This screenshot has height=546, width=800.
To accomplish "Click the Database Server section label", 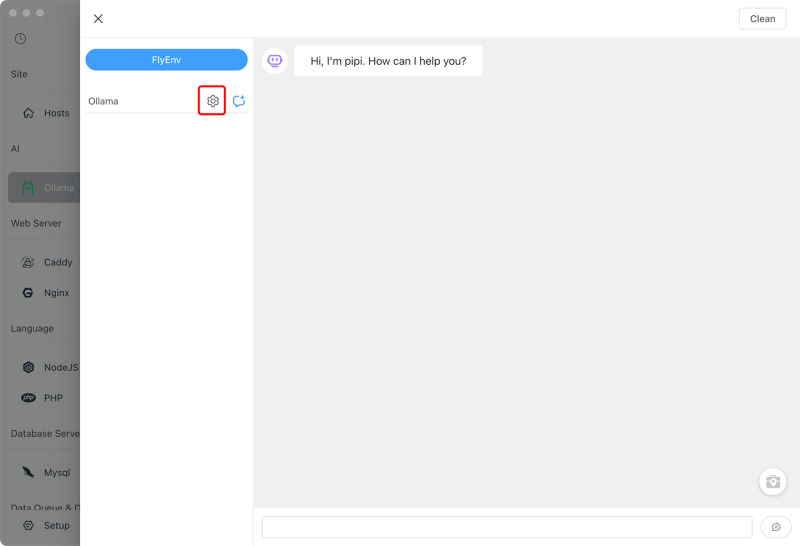I will tap(45, 434).
